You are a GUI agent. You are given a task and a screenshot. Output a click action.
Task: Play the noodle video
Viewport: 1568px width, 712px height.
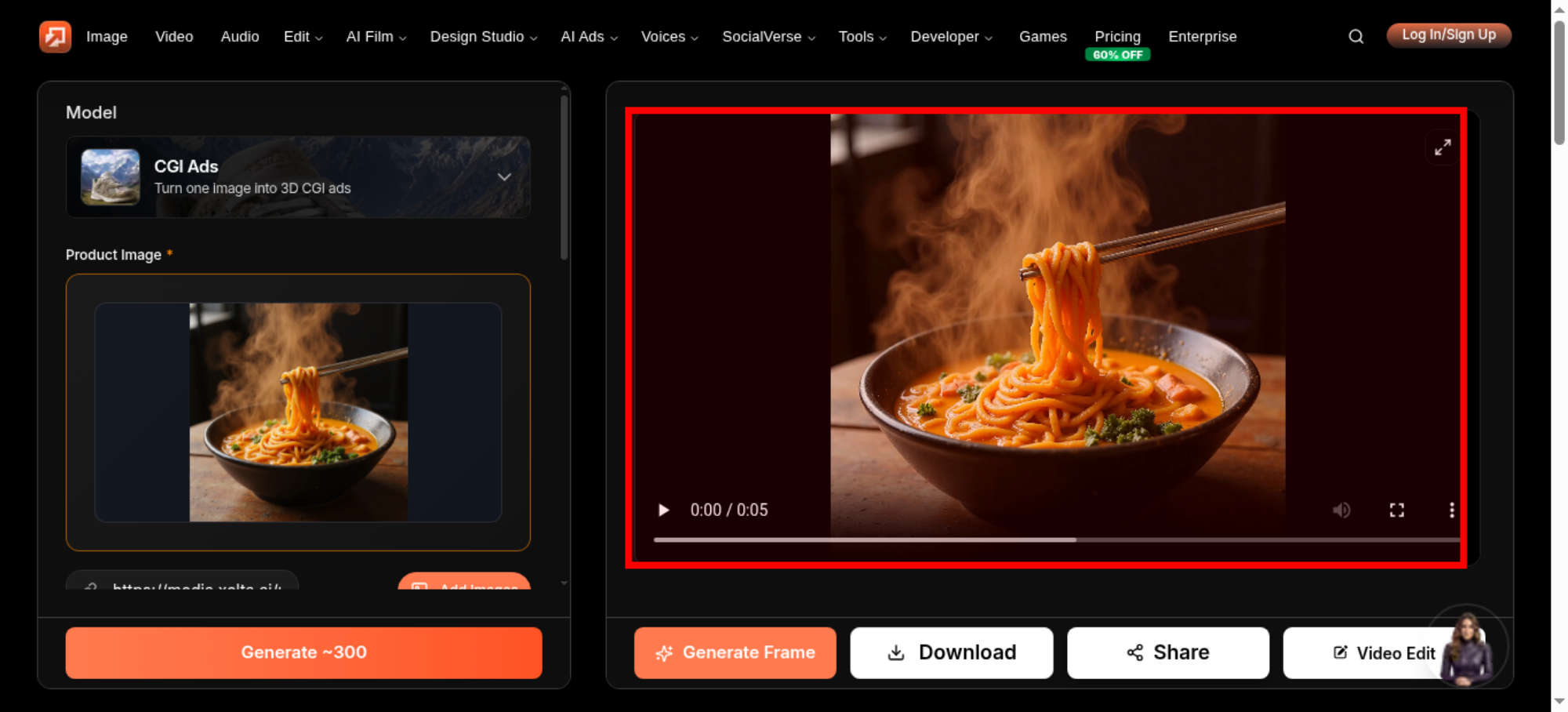[x=663, y=510]
